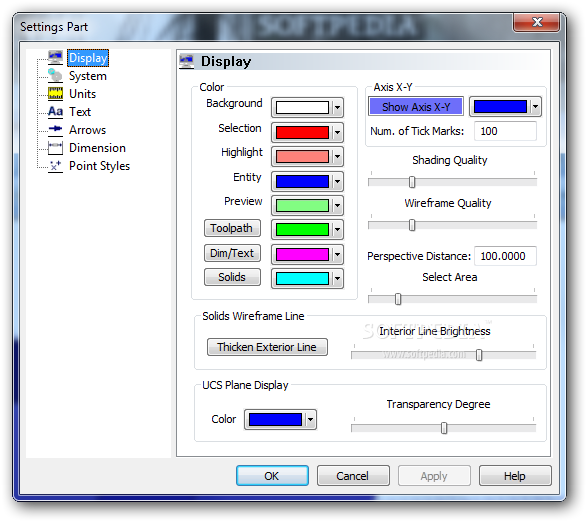Click Interior Line Brightness slider handle
587x522 pixels.
[x=479, y=355]
